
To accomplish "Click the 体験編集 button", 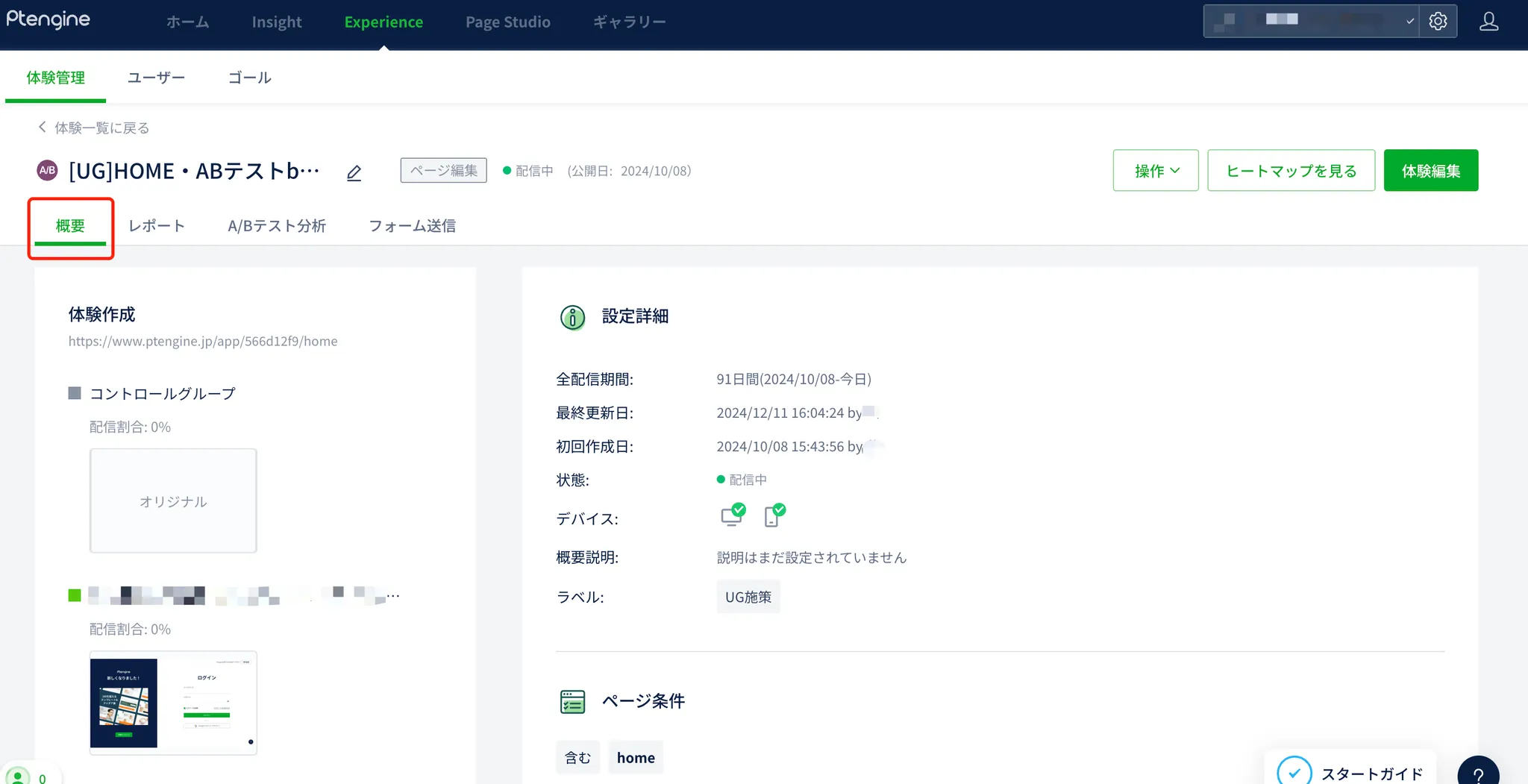I will (1430, 171).
